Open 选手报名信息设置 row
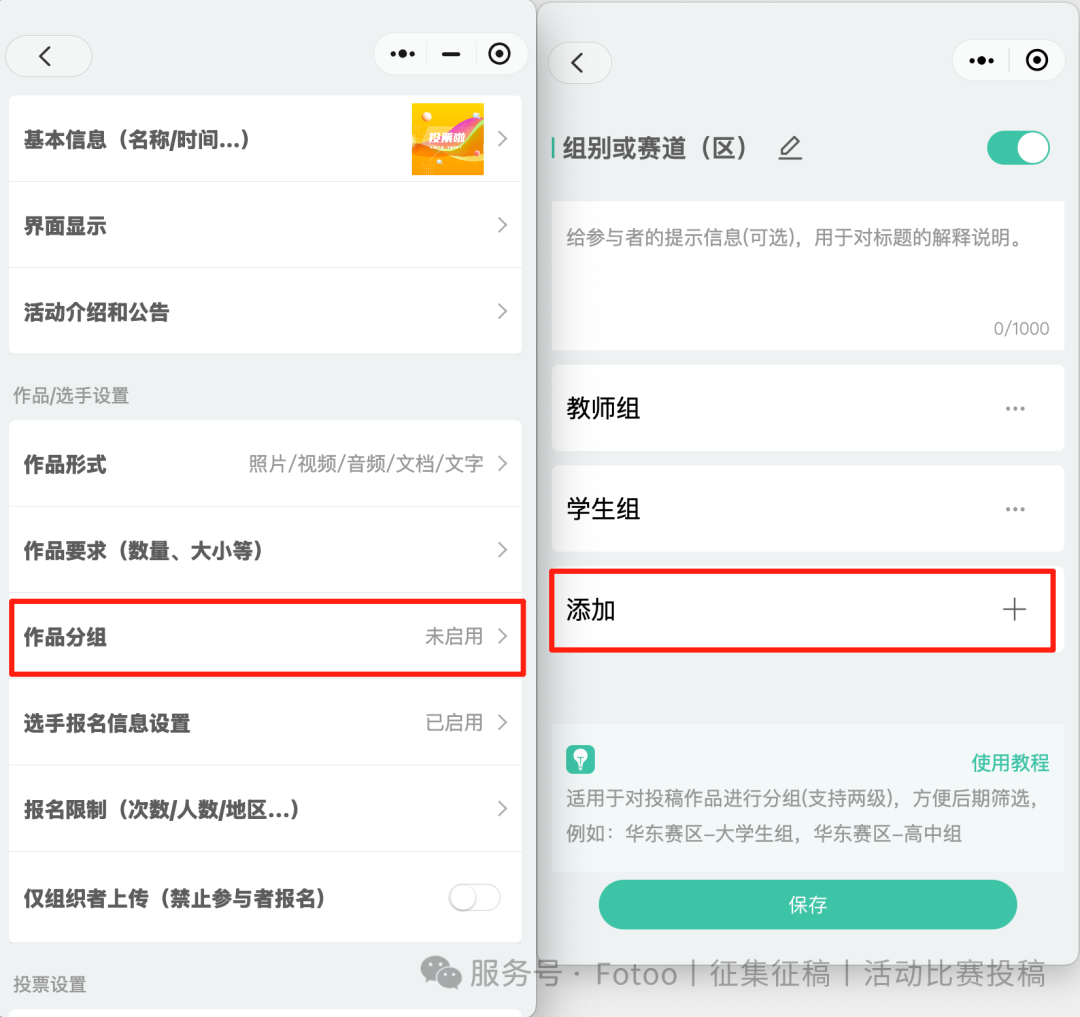The image size is (1080, 1017). coord(265,722)
